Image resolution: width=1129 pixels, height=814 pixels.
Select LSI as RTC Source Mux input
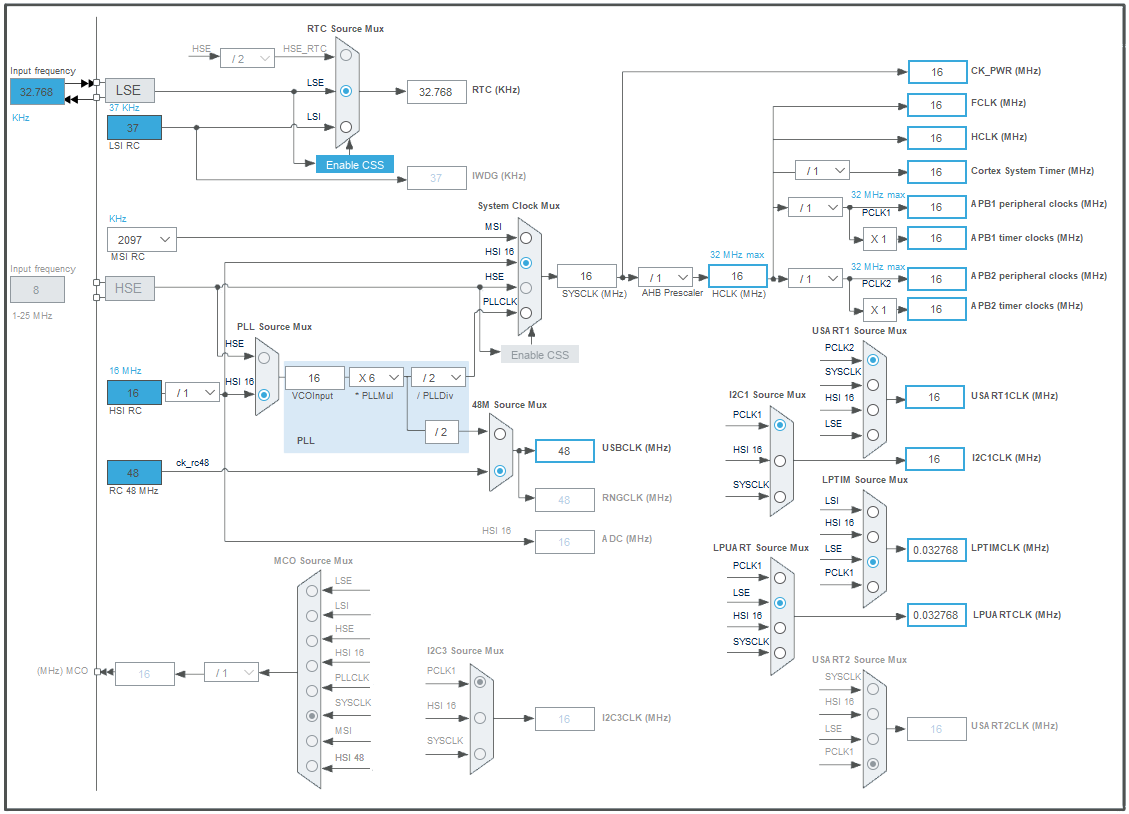tap(345, 127)
